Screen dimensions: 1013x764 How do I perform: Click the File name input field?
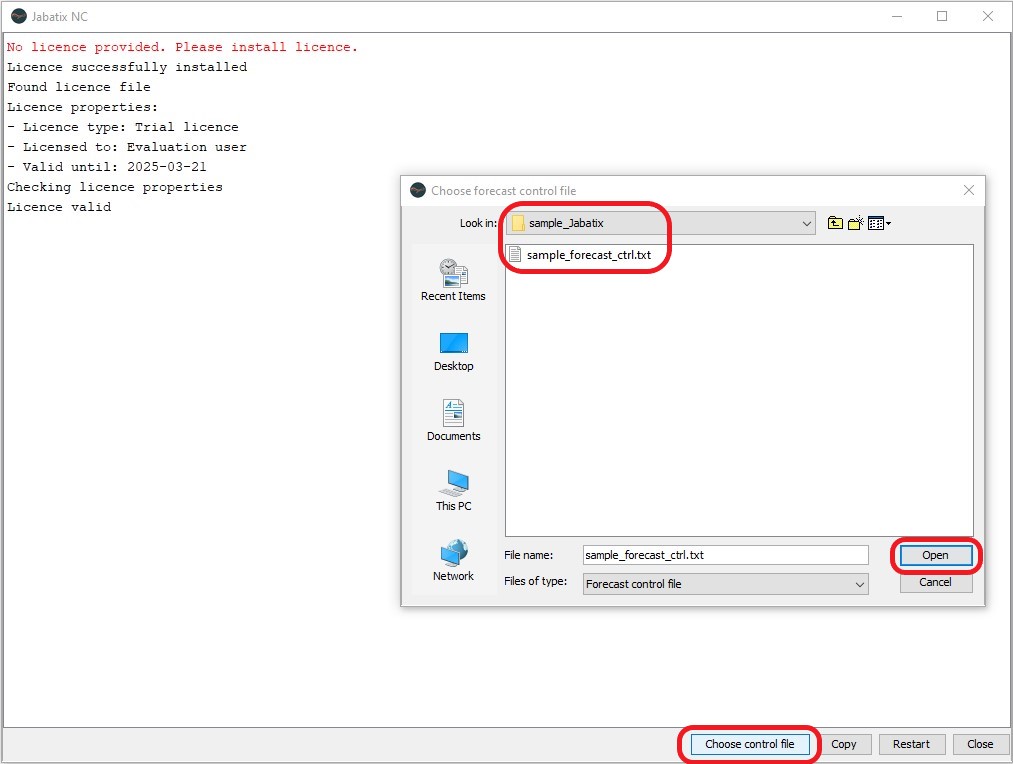725,555
